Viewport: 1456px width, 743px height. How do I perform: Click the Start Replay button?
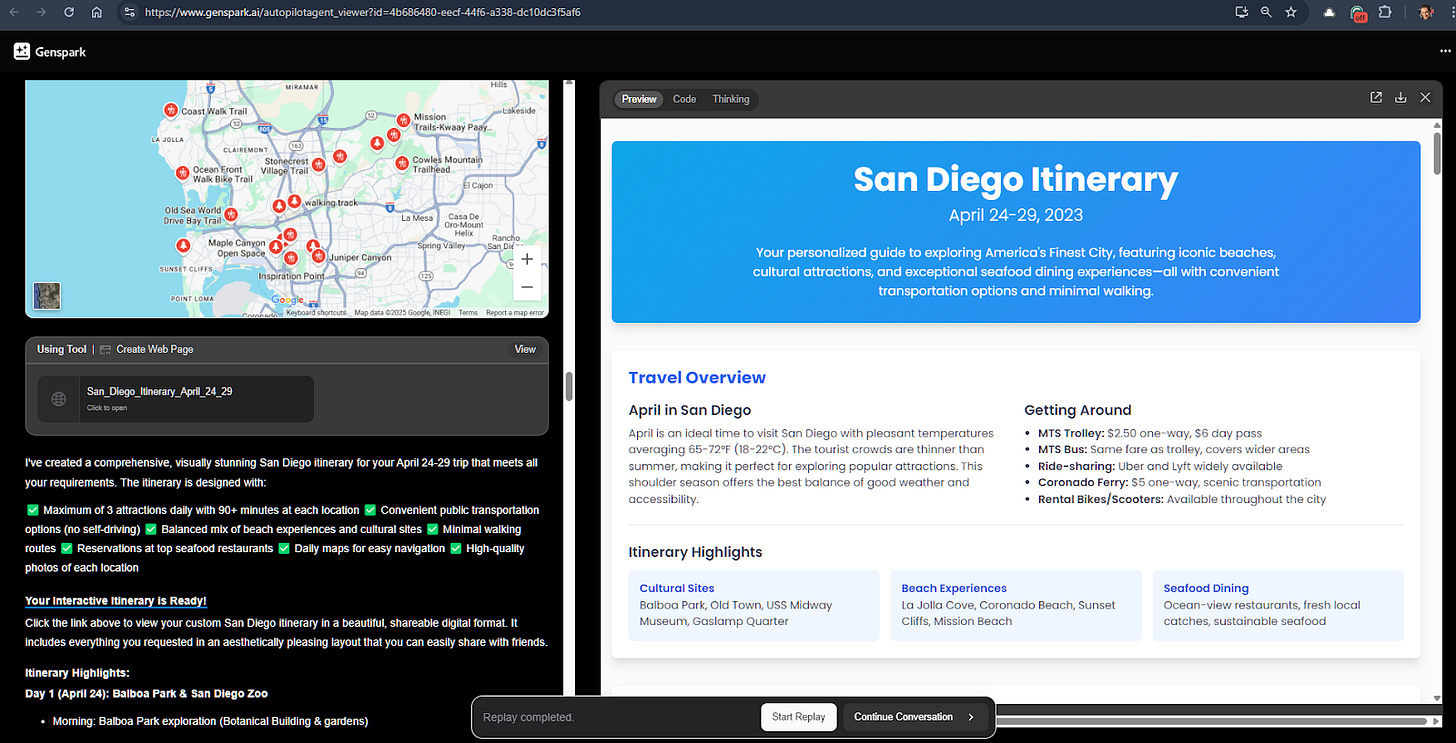pos(798,717)
